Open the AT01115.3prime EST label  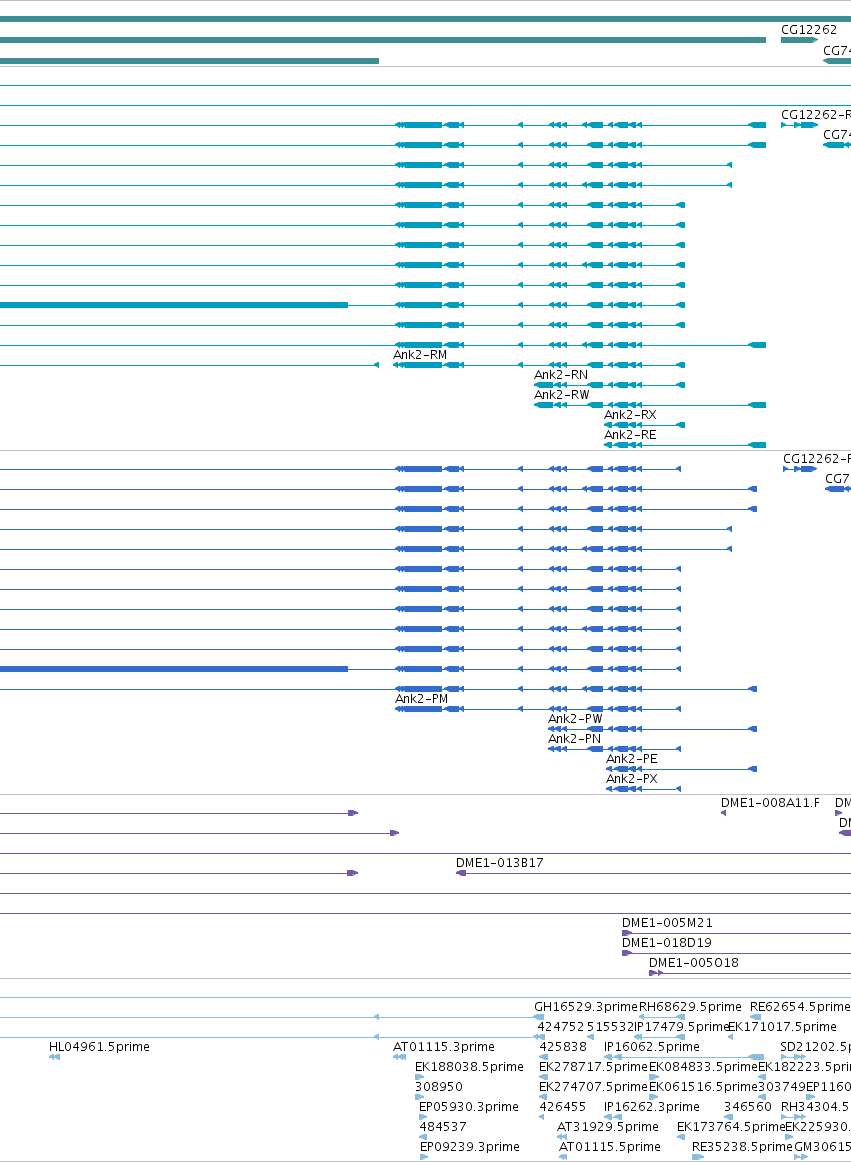point(443,1047)
